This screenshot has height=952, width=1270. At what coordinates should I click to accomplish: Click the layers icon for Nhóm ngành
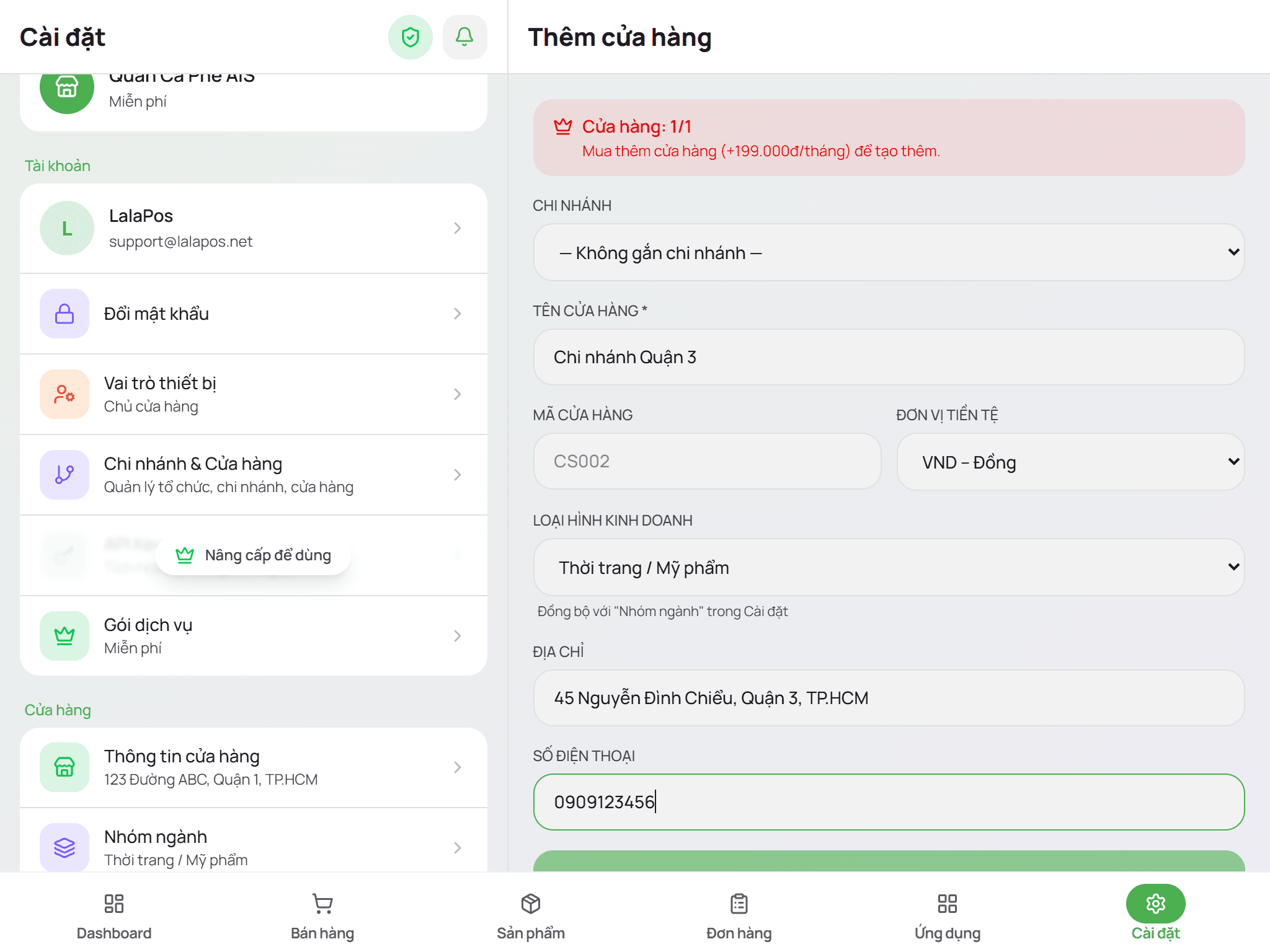tap(64, 847)
